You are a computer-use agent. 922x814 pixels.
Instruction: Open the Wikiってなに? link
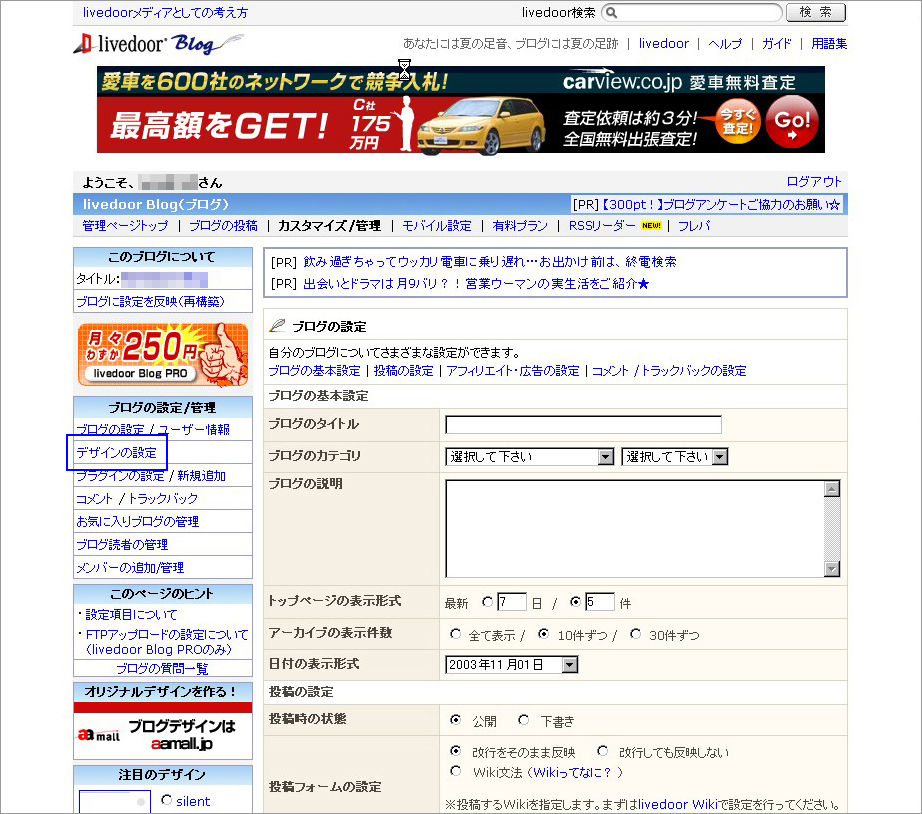tap(573, 772)
